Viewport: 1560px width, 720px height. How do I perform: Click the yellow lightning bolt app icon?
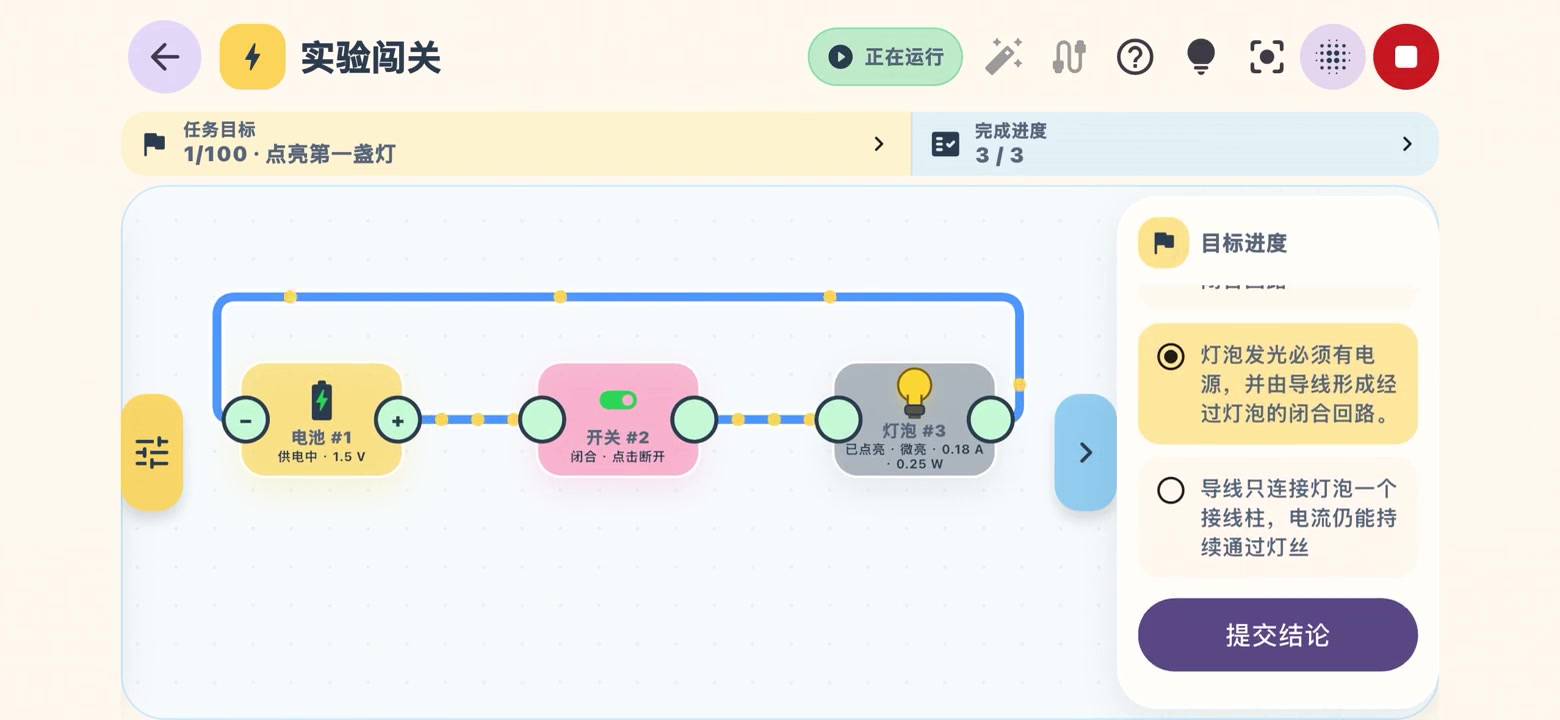(x=253, y=57)
